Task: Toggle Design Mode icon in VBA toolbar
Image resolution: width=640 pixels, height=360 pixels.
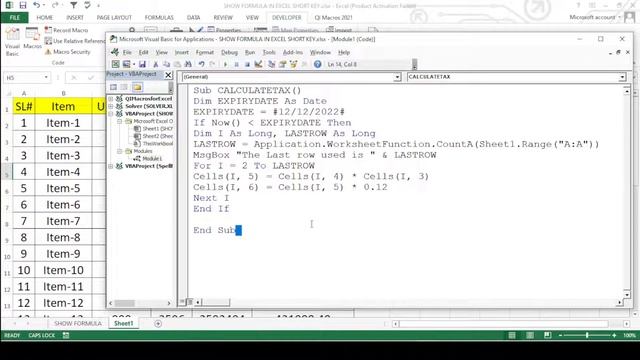Action: 258,64
